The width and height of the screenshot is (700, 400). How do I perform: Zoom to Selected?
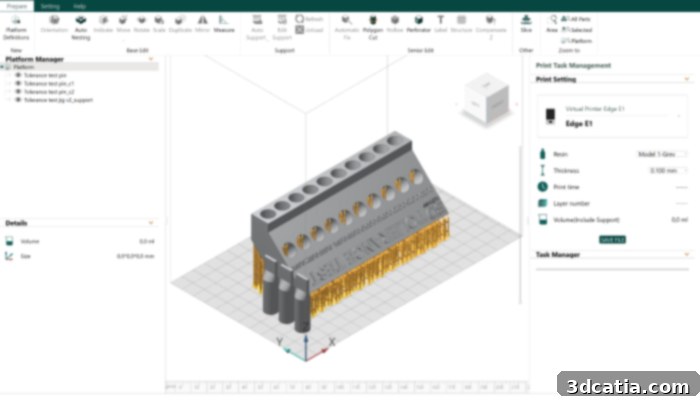point(577,30)
